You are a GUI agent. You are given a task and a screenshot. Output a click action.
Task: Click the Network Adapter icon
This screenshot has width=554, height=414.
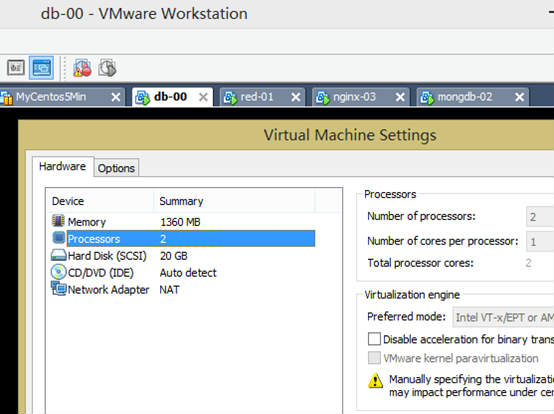point(58,288)
